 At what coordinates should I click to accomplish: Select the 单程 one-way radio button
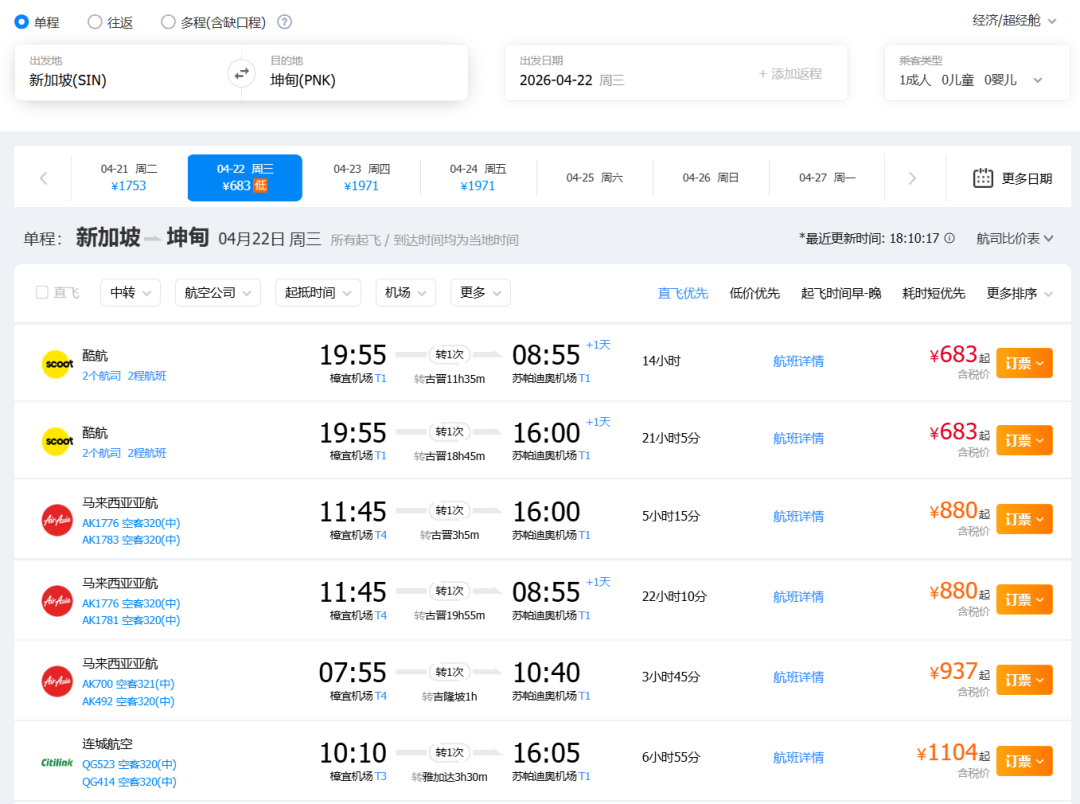(x=22, y=22)
